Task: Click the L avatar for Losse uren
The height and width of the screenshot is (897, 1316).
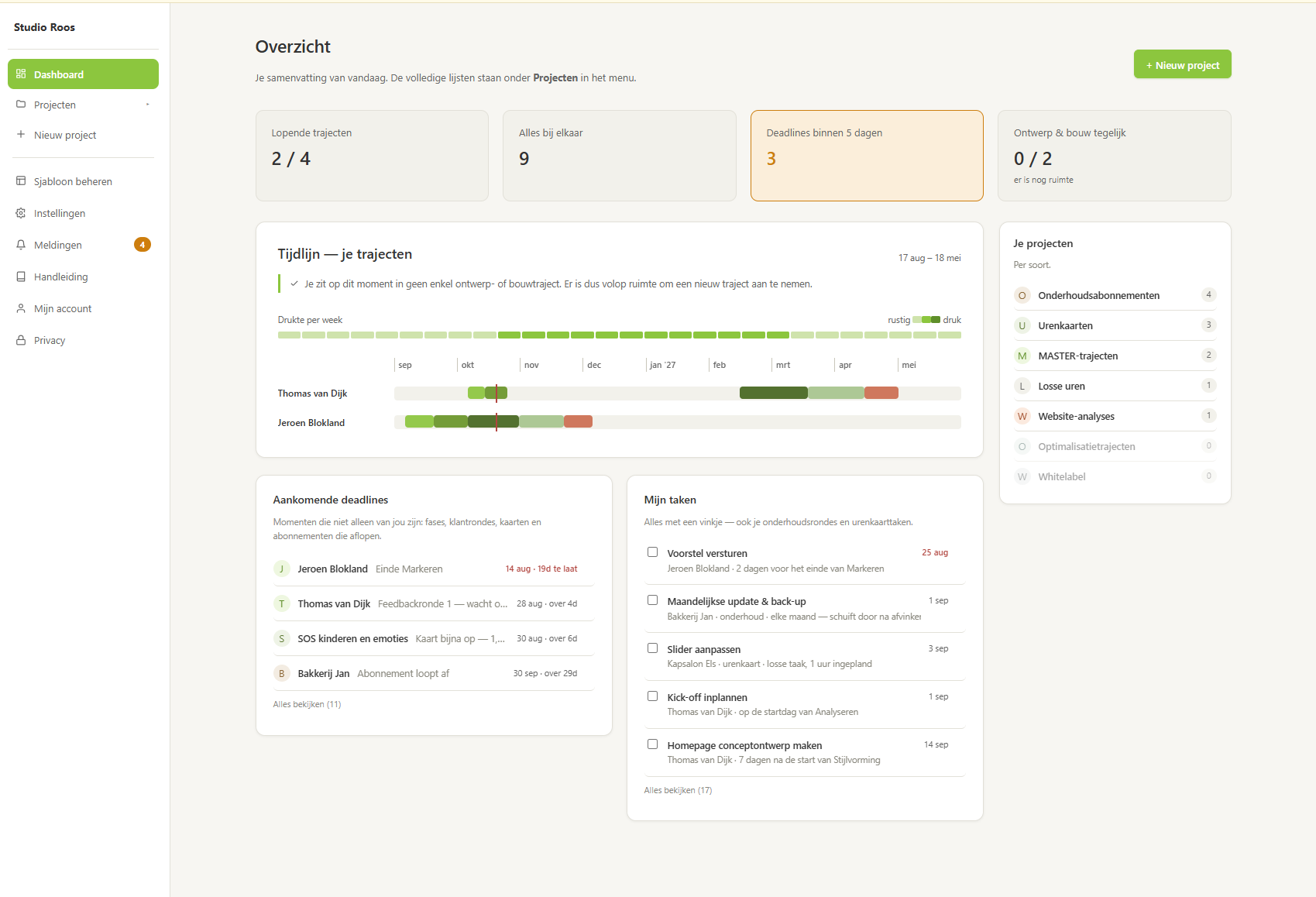Action: (x=1022, y=386)
